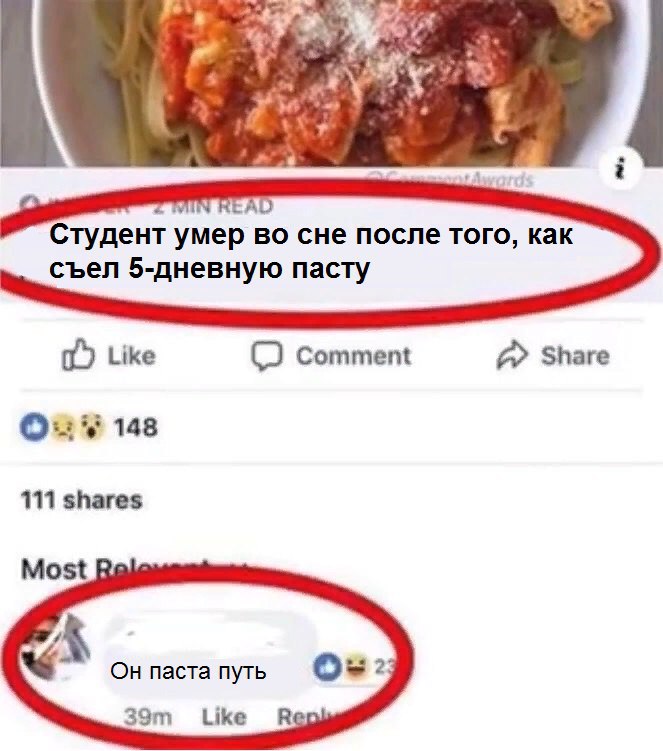This screenshot has height=751, width=663.
Task: Click the like reaction on the comment
Action: coord(328,667)
